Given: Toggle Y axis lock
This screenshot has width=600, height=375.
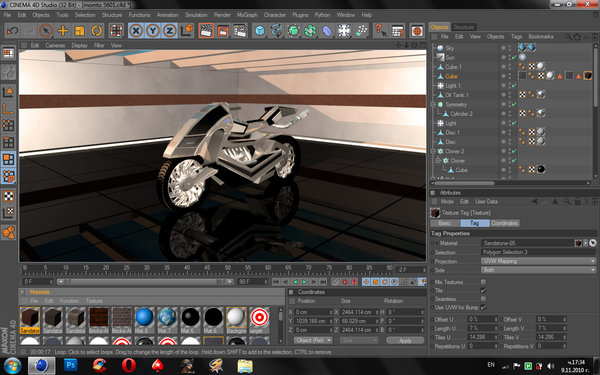Looking at the screenshot, I should (x=153, y=31).
